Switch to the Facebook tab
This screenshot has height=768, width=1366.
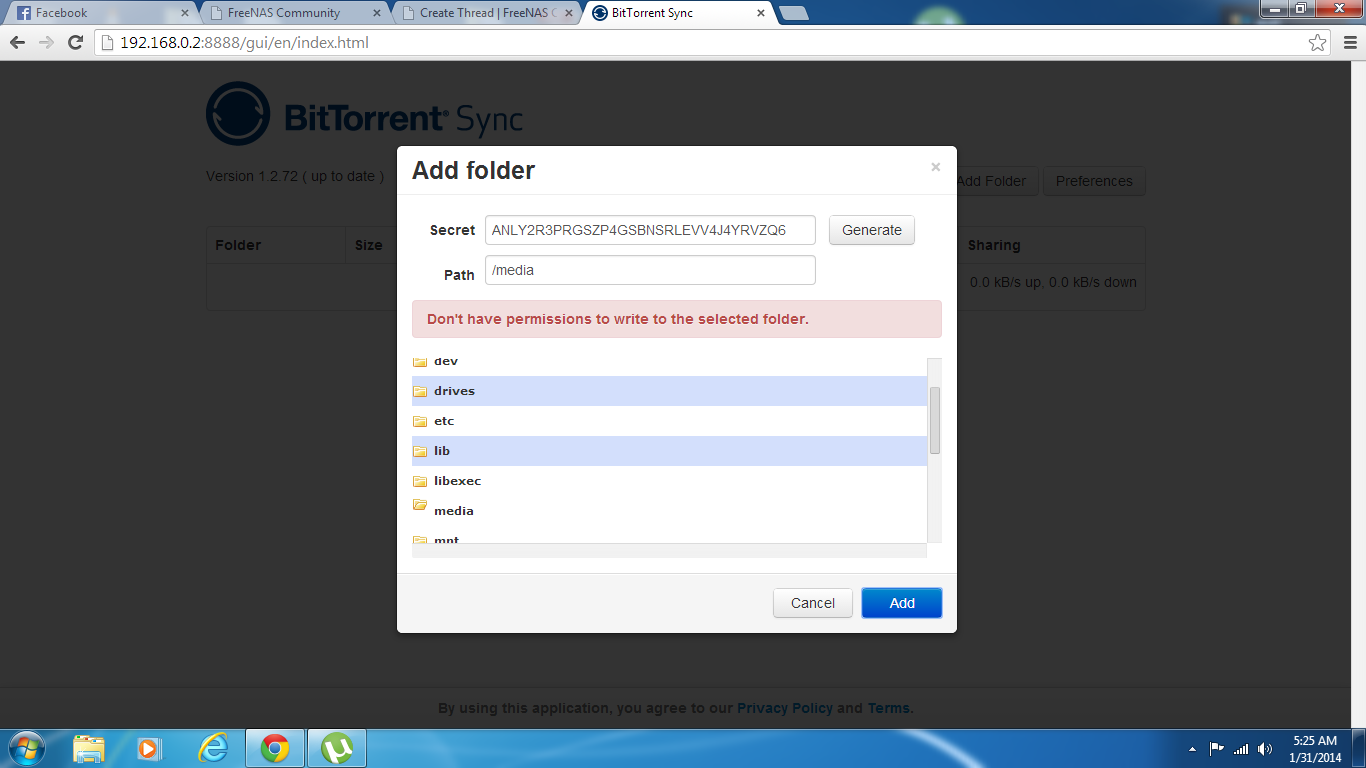[102, 13]
